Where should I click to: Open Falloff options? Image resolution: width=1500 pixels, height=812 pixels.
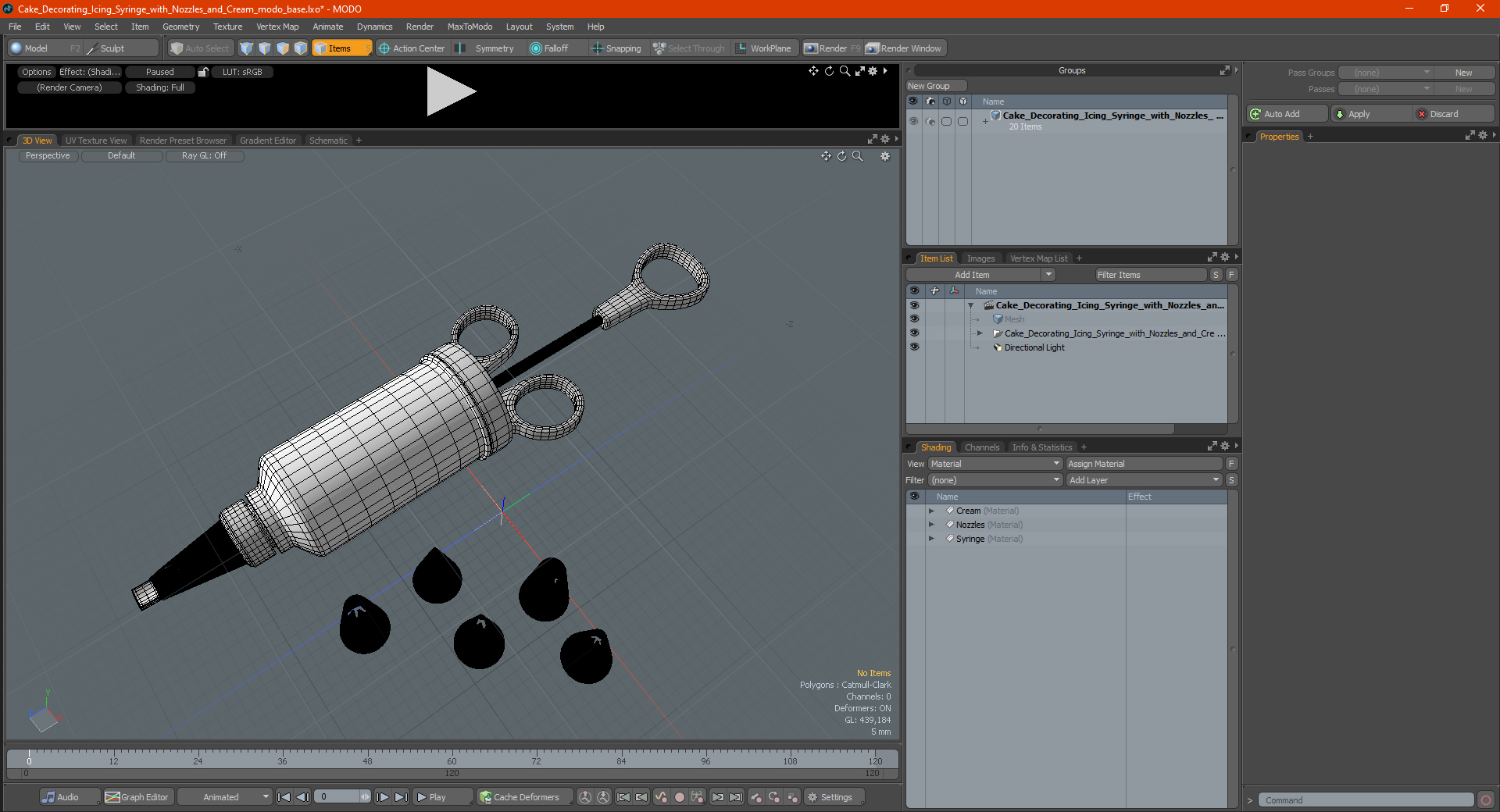click(550, 48)
